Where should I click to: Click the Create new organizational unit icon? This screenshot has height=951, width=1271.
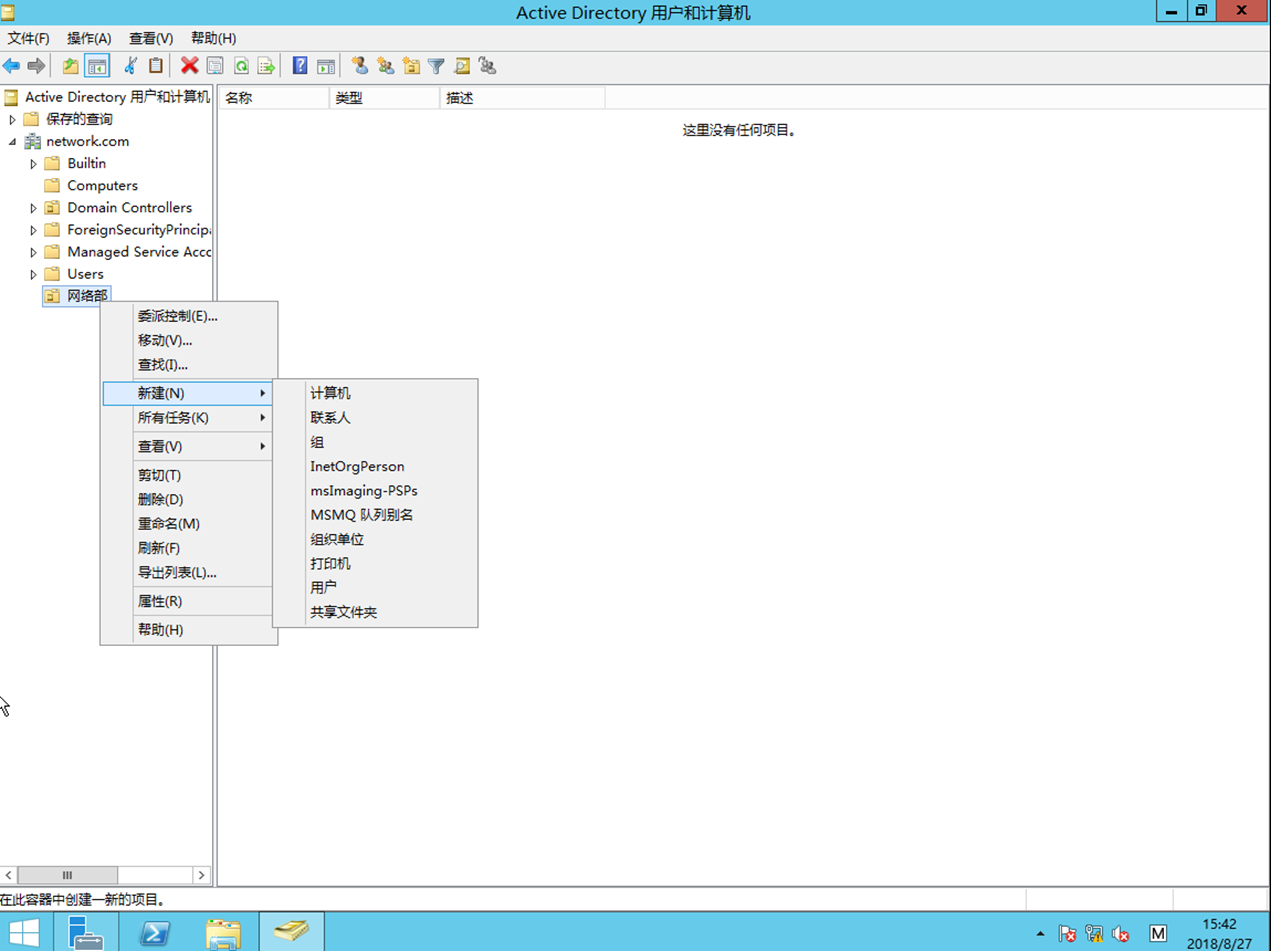pos(411,66)
